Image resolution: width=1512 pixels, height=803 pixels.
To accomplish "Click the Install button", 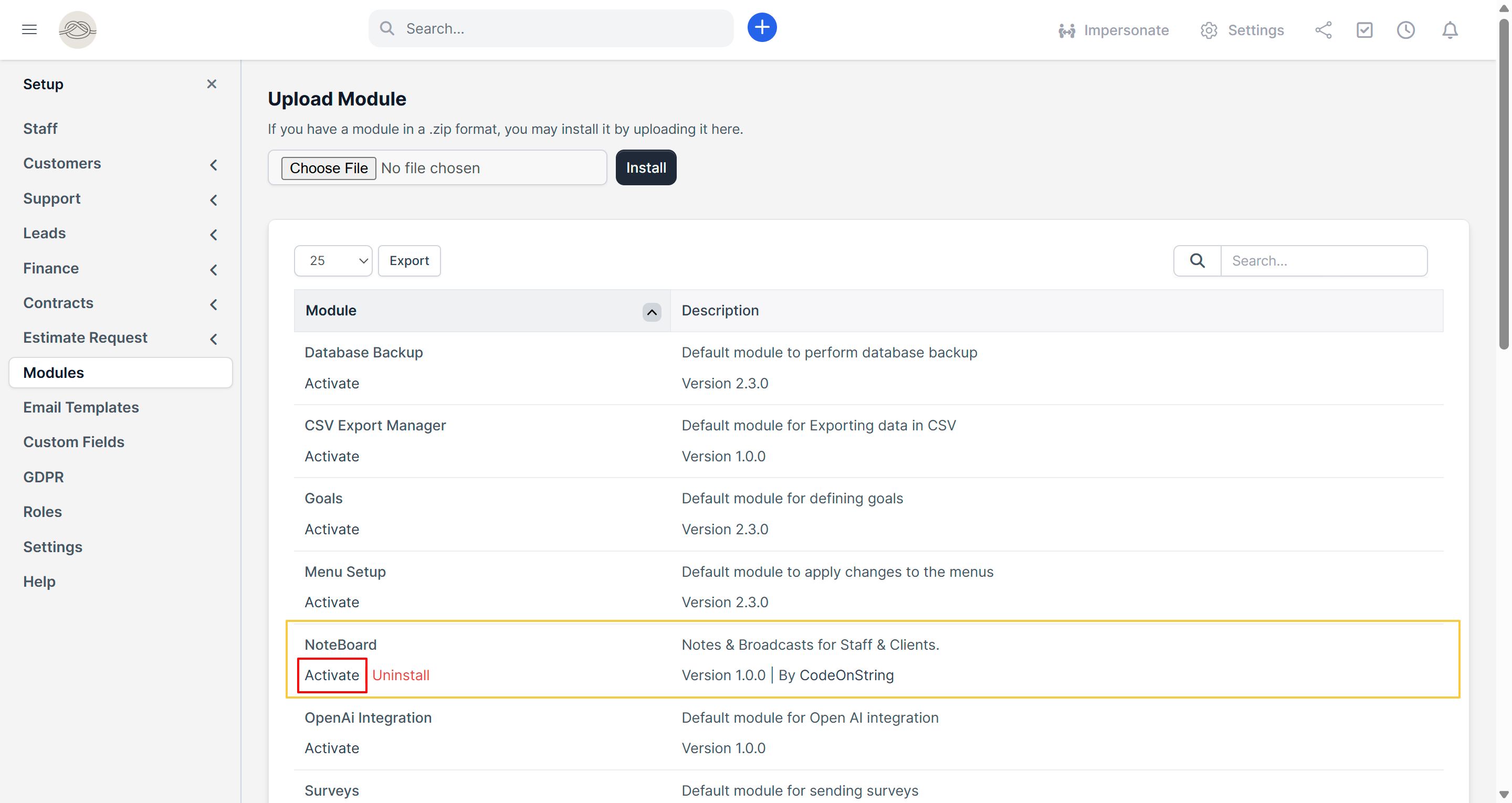I will click(x=646, y=168).
